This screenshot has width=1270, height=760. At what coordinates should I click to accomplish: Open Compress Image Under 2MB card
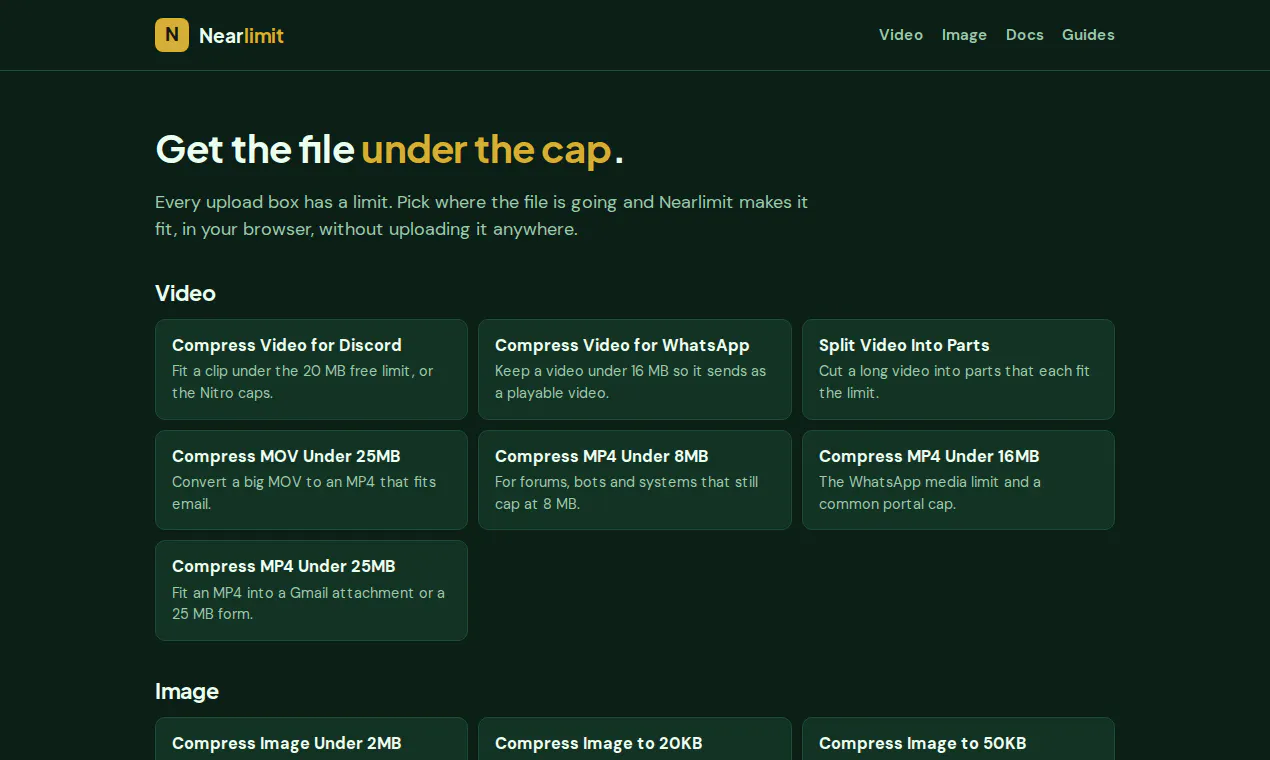pos(311,740)
